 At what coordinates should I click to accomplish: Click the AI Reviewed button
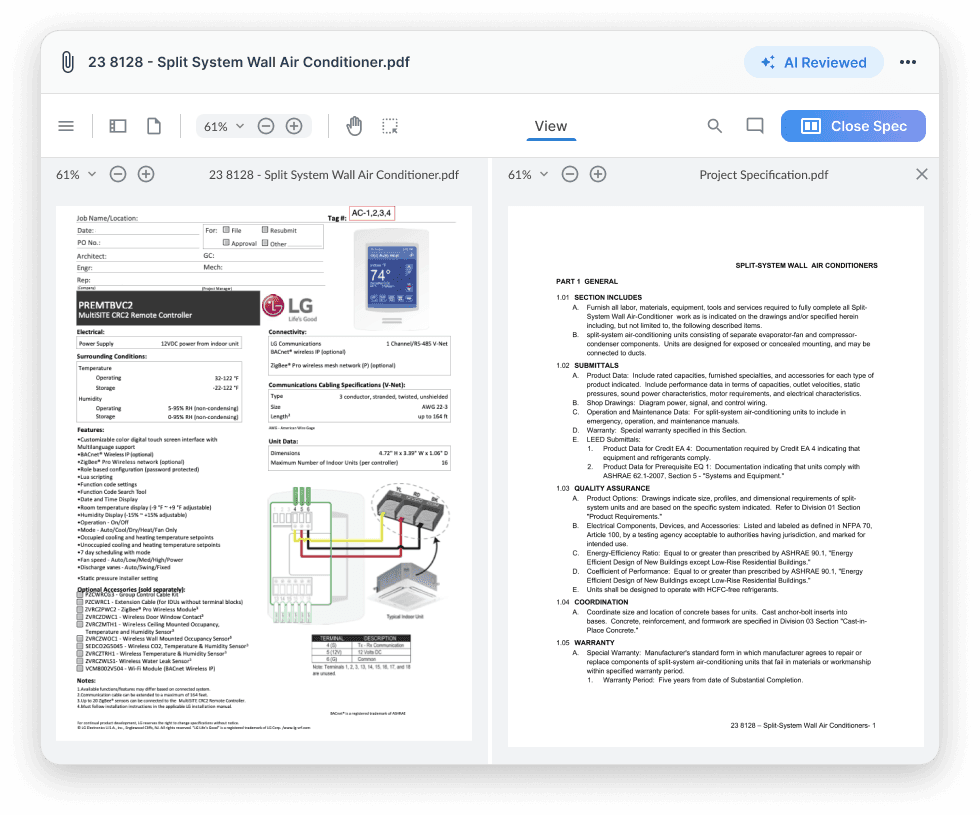click(813, 61)
